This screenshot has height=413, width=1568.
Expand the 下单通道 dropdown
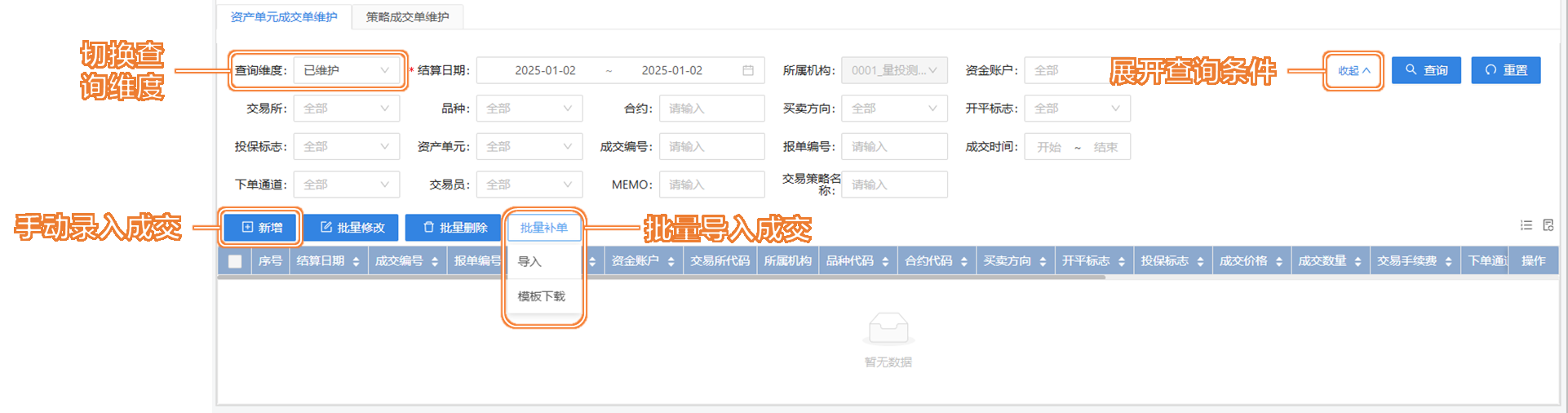(x=347, y=184)
